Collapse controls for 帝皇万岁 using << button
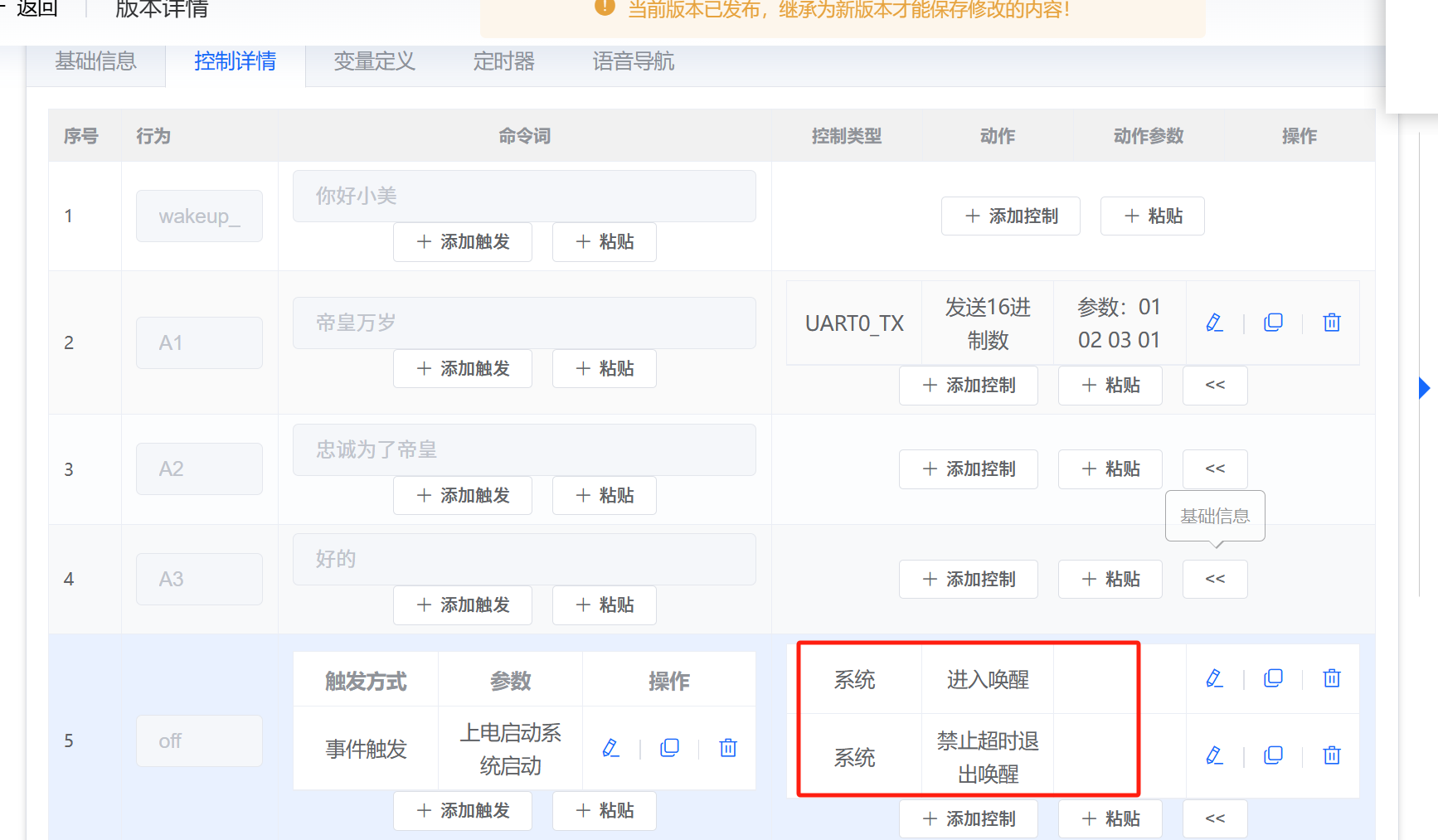The width and height of the screenshot is (1438, 840). 1214,385
